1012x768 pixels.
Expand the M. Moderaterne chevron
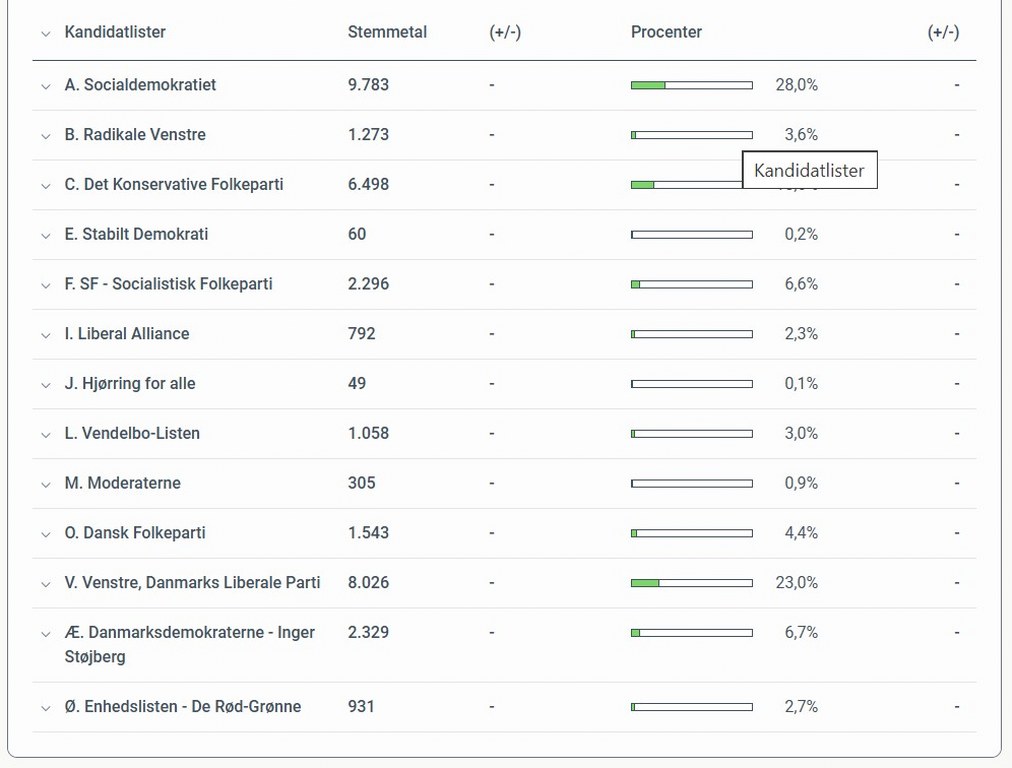45,484
